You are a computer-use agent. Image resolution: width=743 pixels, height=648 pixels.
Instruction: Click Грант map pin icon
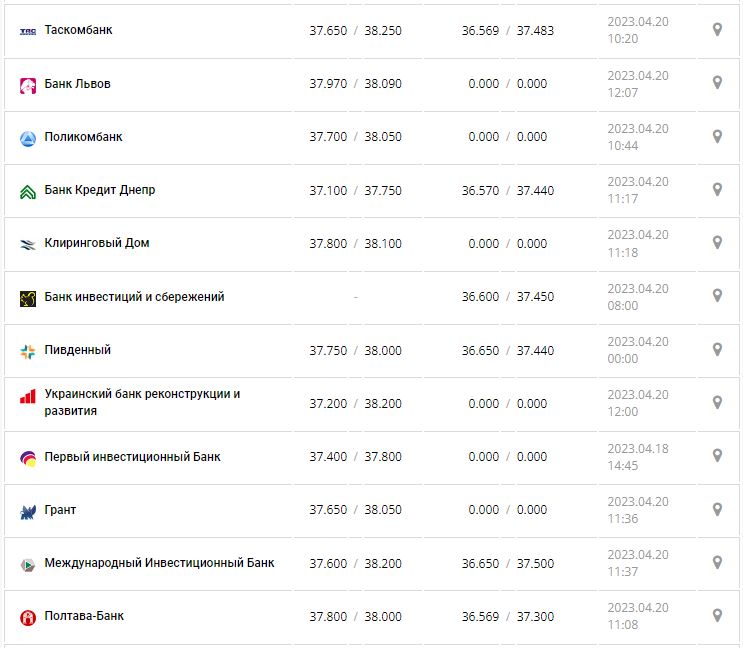pos(717,510)
